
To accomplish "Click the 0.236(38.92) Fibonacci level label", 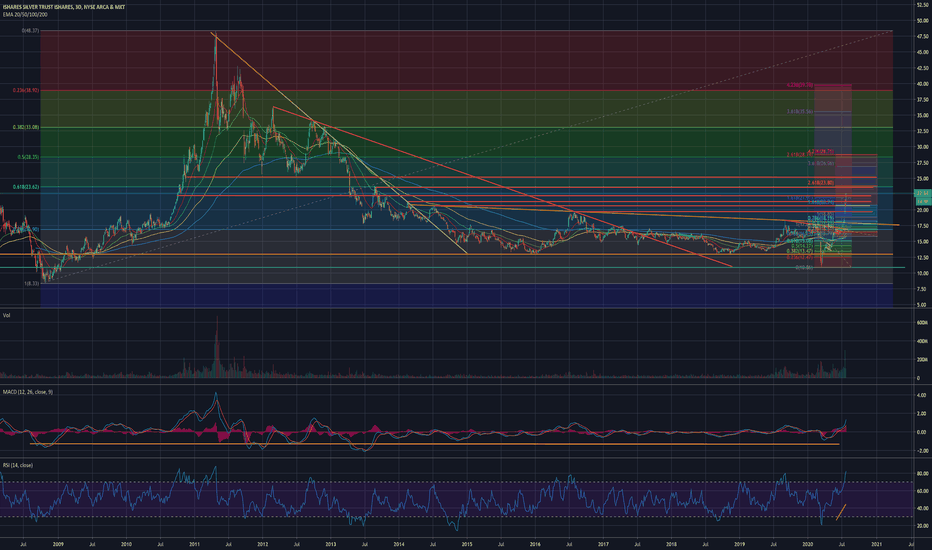I will pyautogui.click(x=26, y=90).
